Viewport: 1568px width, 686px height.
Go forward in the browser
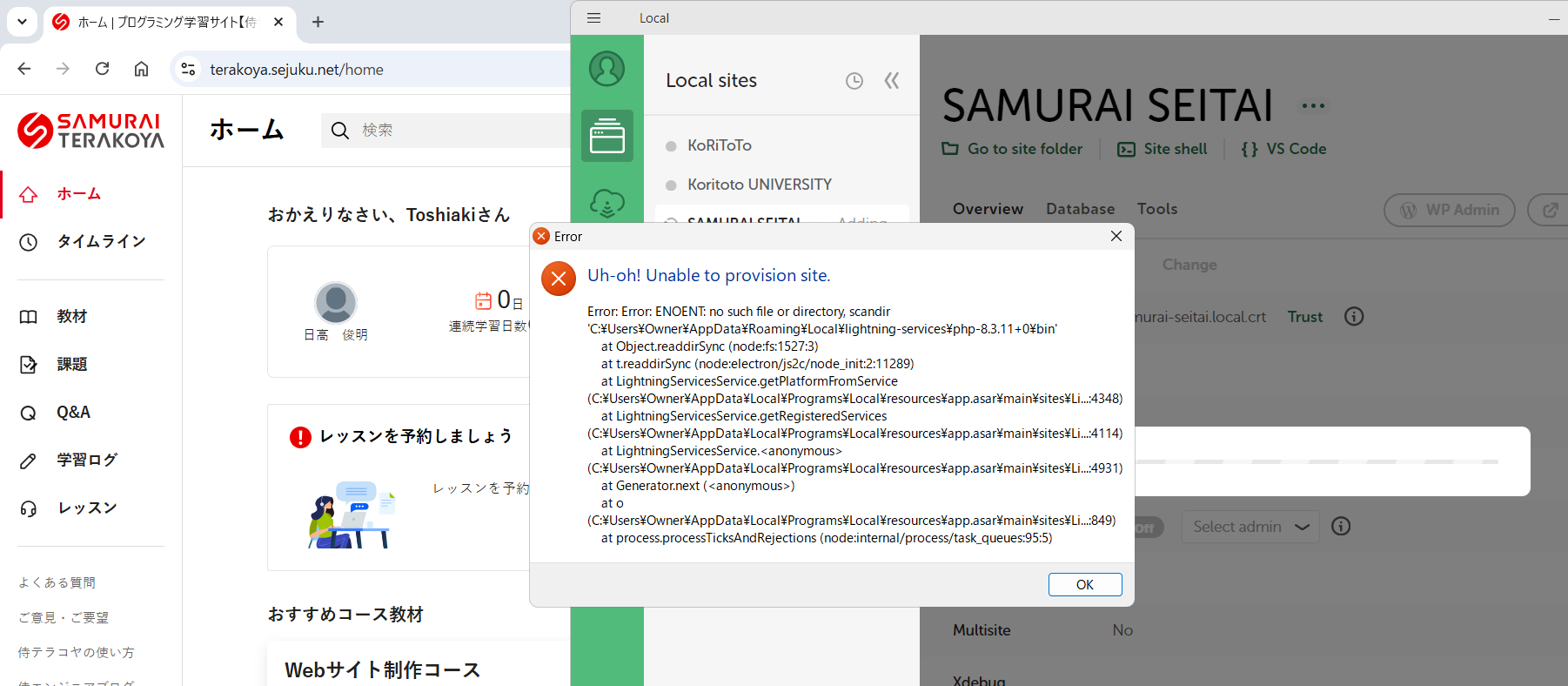click(x=63, y=69)
